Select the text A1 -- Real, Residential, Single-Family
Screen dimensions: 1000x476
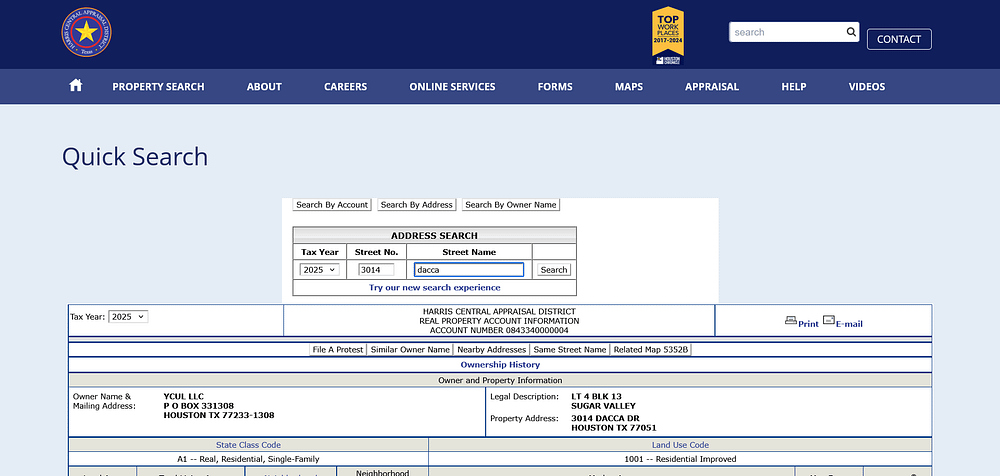coord(248,459)
